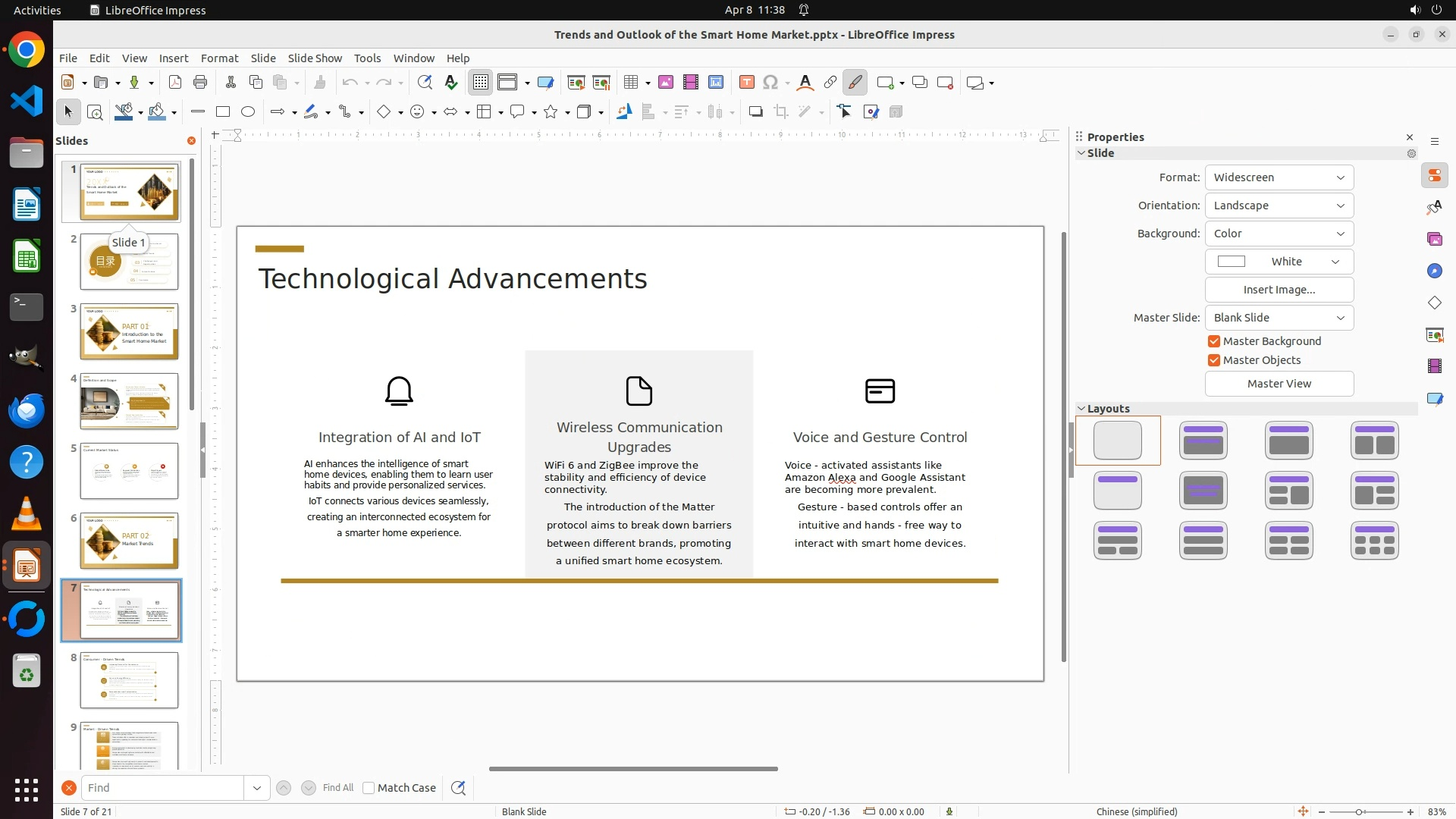The width and height of the screenshot is (1456, 819).
Task: Uncheck the Master Background checkbox
Action: coord(1214,341)
